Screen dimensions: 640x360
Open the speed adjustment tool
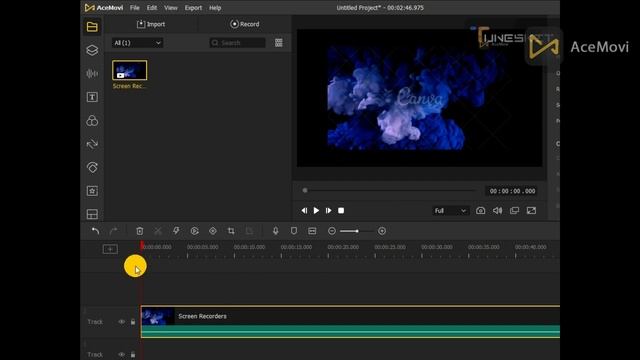[x=195, y=231]
